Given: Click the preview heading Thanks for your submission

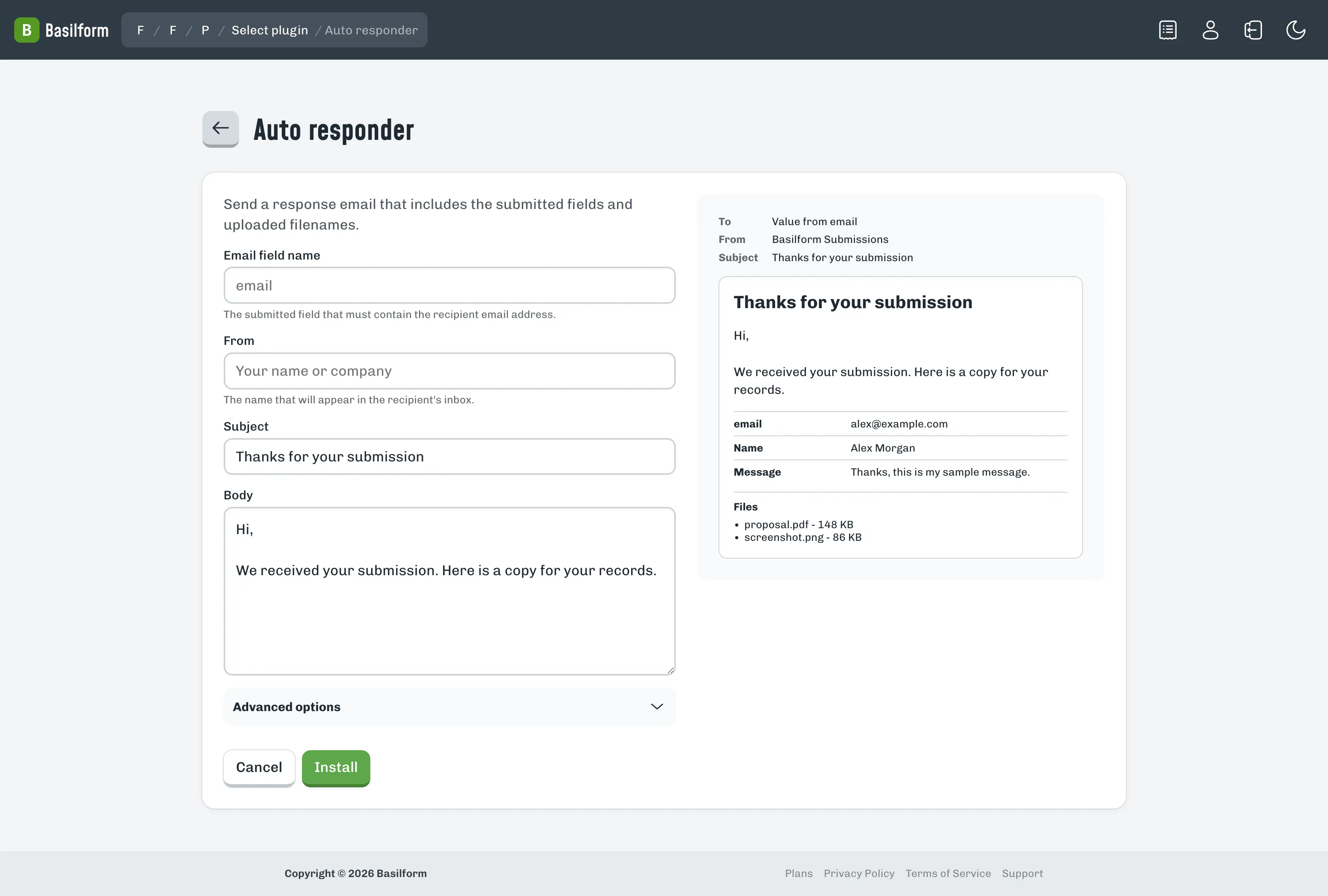Looking at the screenshot, I should coord(853,302).
